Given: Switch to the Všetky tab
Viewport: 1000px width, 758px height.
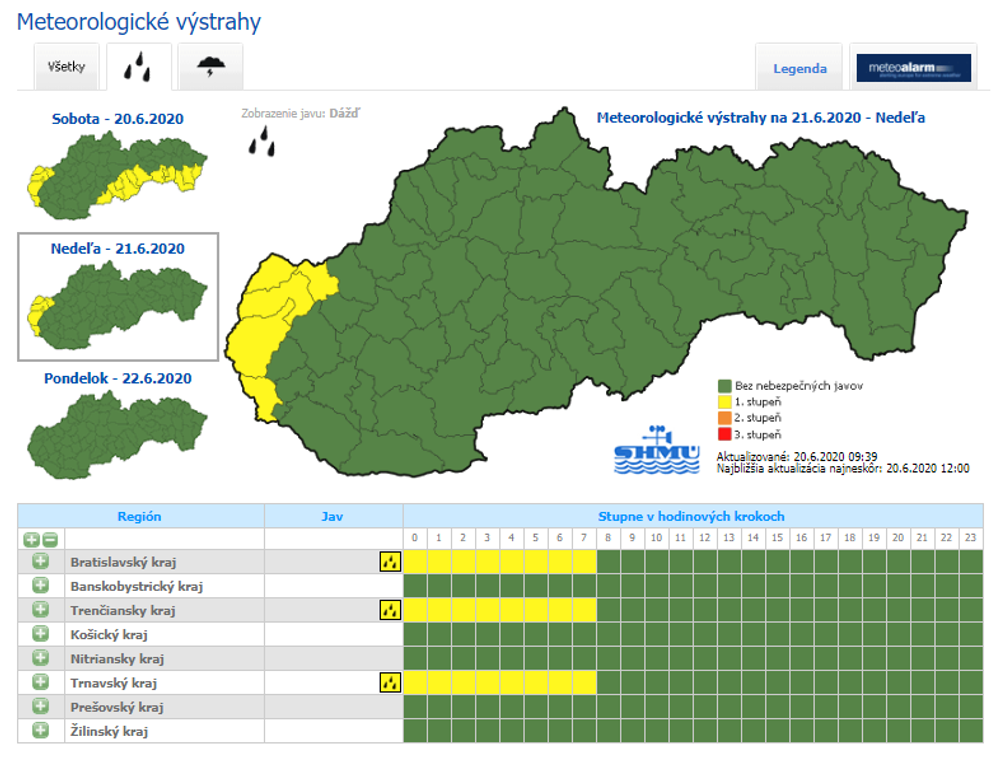Looking at the screenshot, I should (67, 68).
